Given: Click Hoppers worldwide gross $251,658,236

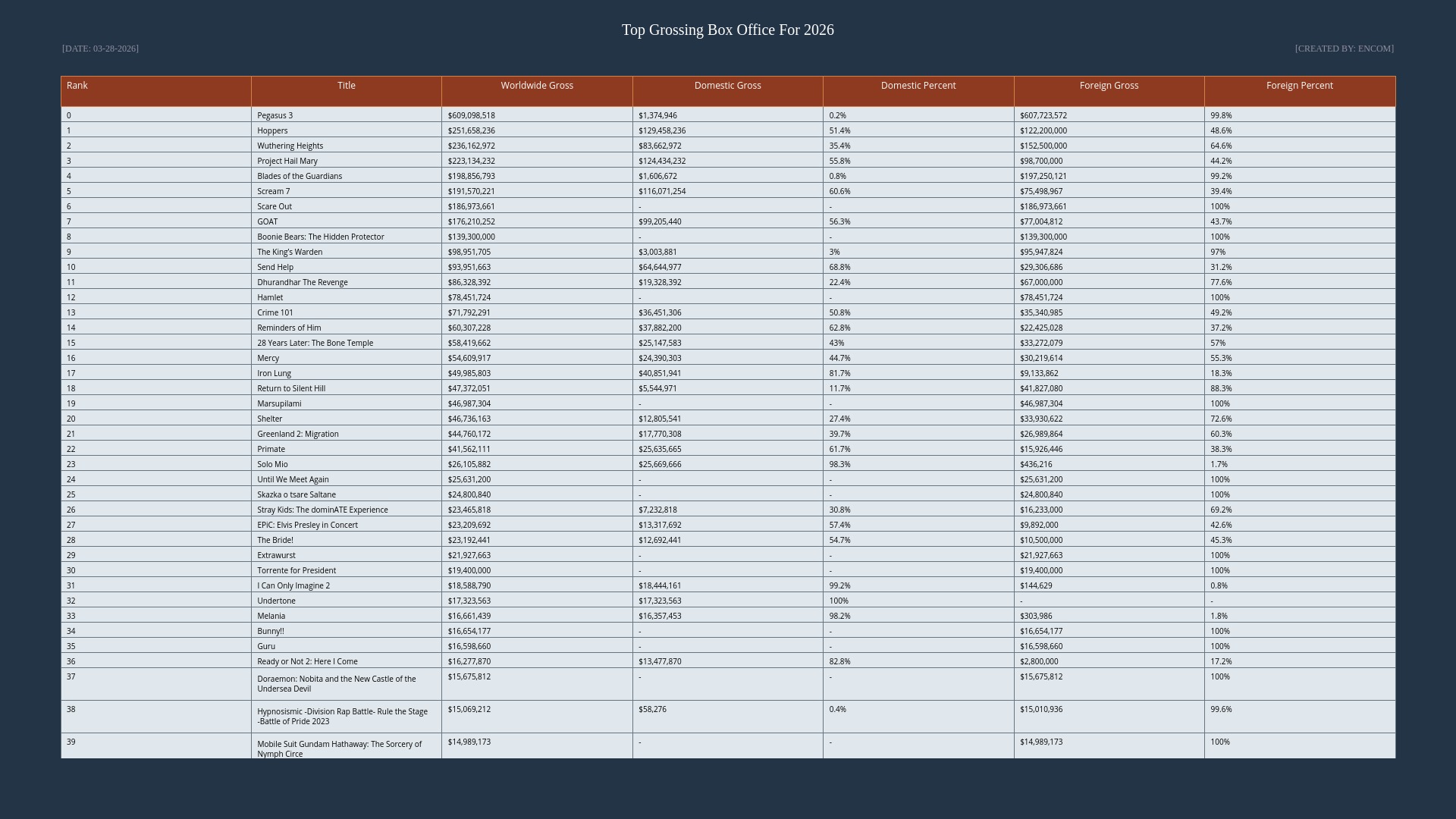Looking at the screenshot, I should coord(471,130).
